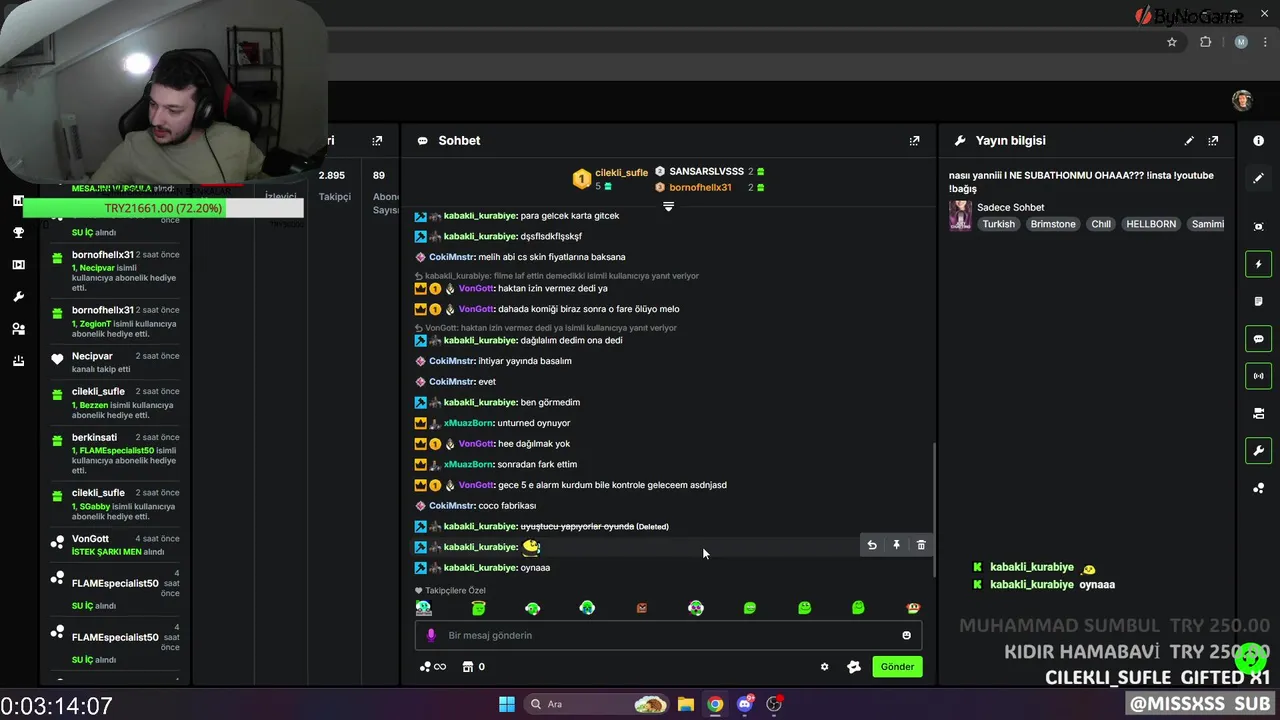
Task: Reply to kabakli_kurabiye's emoji message
Action: pos(872,545)
